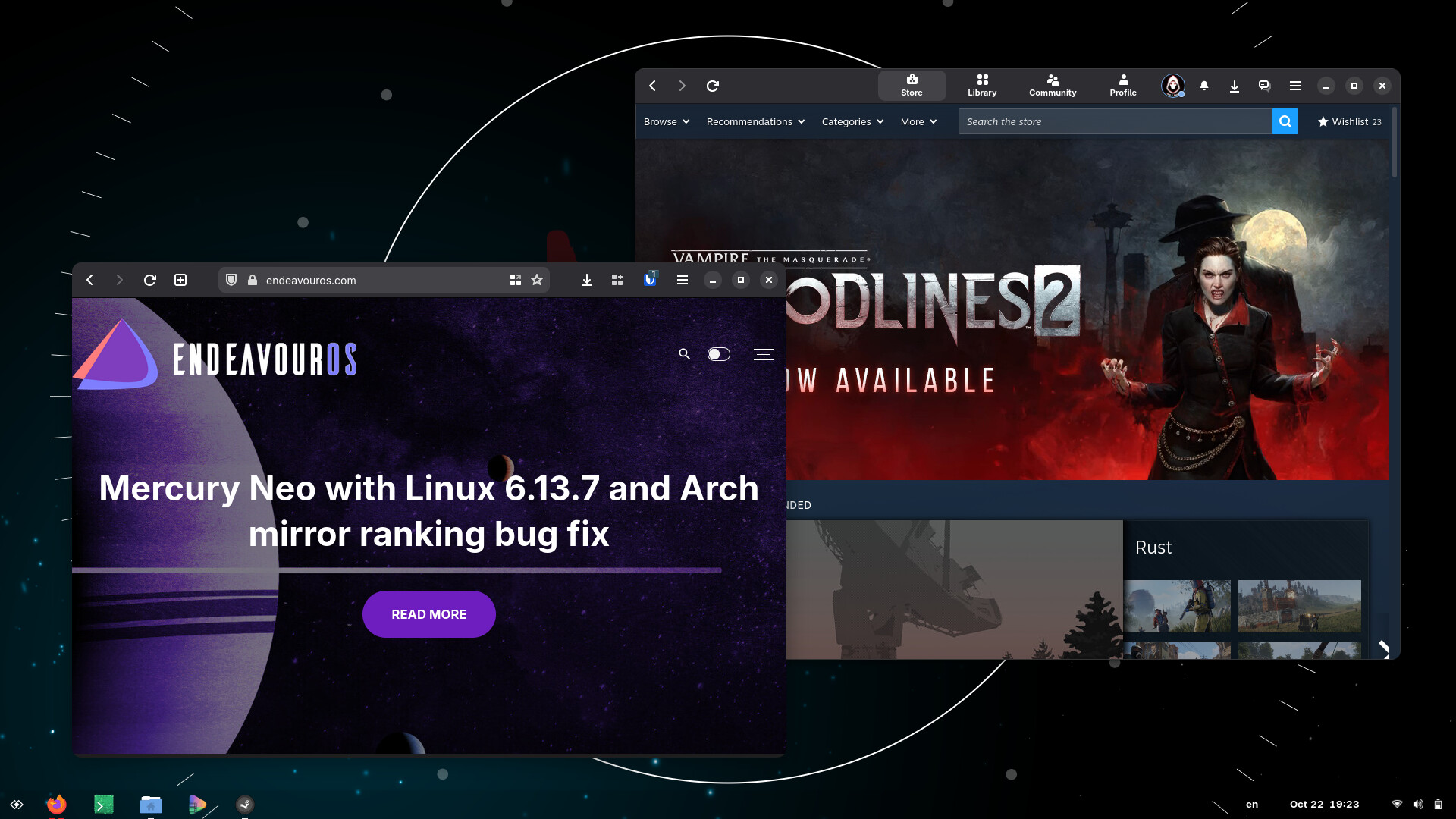Open the Wishlist link in Steam
1456x819 pixels.
pyautogui.click(x=1349, y=121)
